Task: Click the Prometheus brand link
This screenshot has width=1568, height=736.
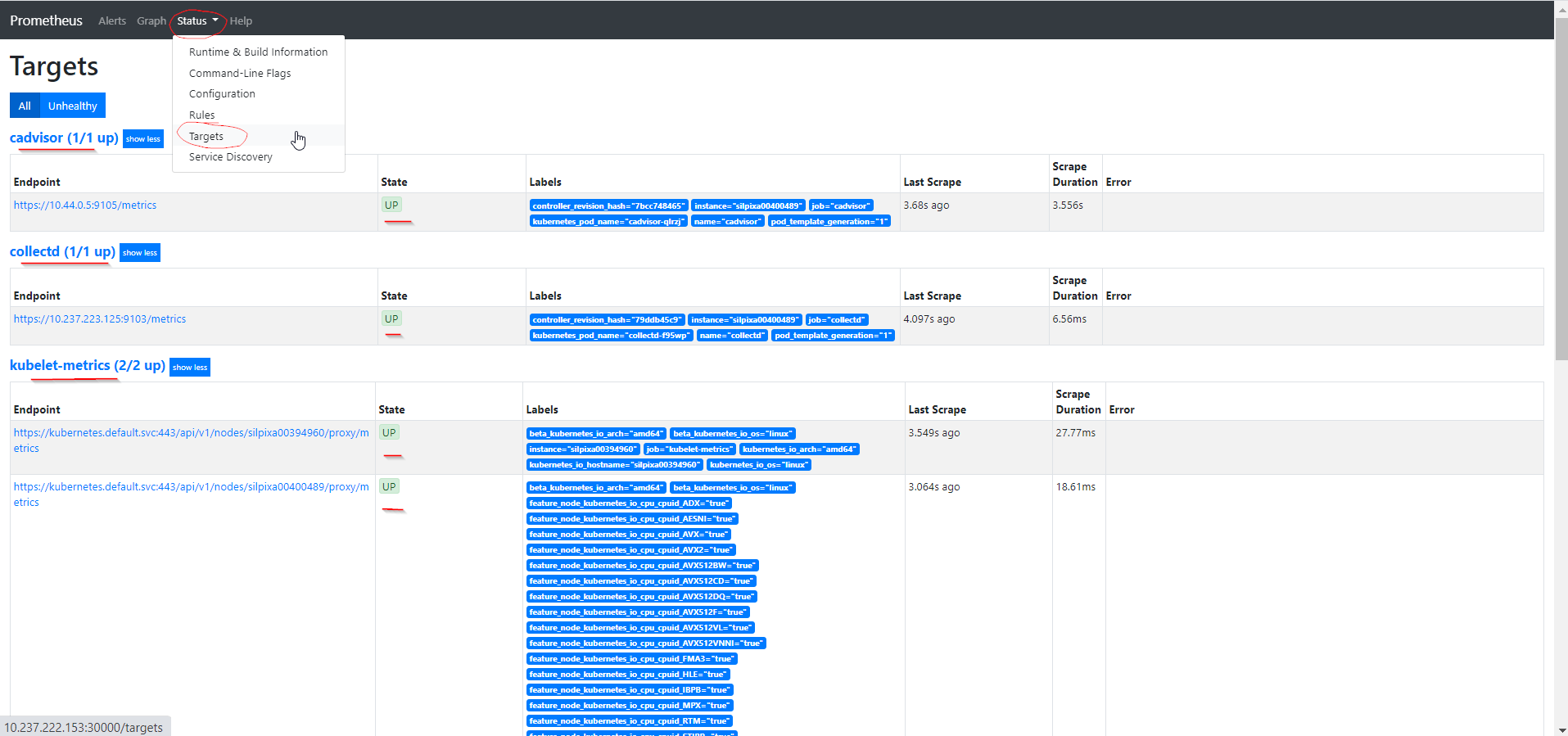Action: click(x=46, y=20)
